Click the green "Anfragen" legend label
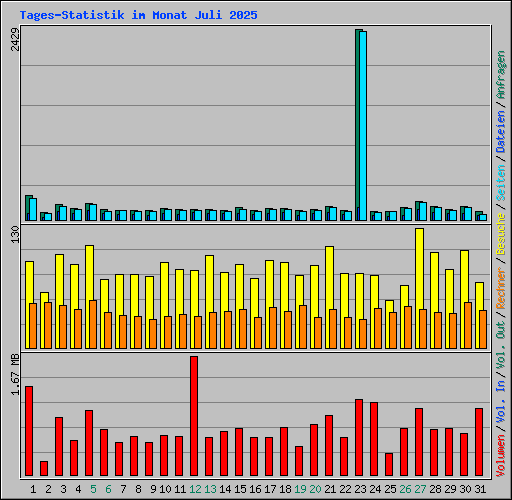512x500 pixels. (x=501, y=75)
